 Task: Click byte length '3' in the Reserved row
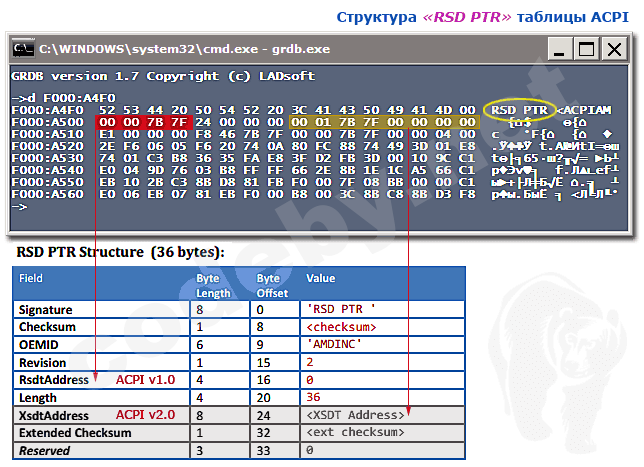coord(200,451)
